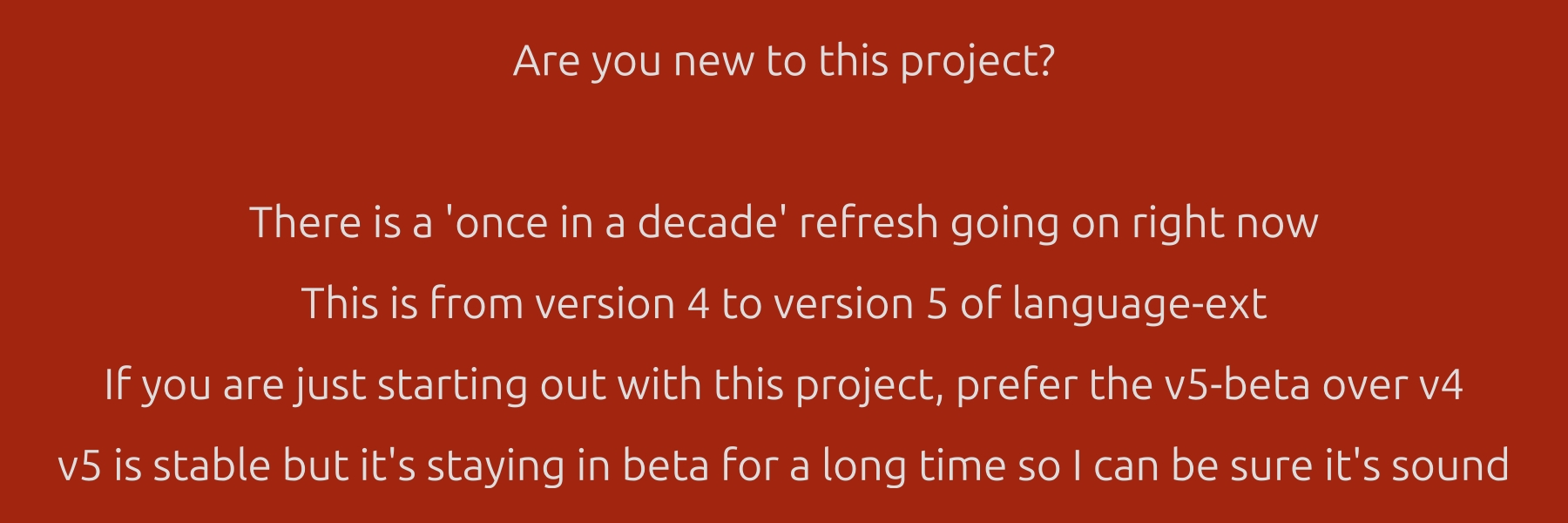Click the words 'refresh going on right now'
This screenshot has width=1568, height=523.
coord(1058,223)
